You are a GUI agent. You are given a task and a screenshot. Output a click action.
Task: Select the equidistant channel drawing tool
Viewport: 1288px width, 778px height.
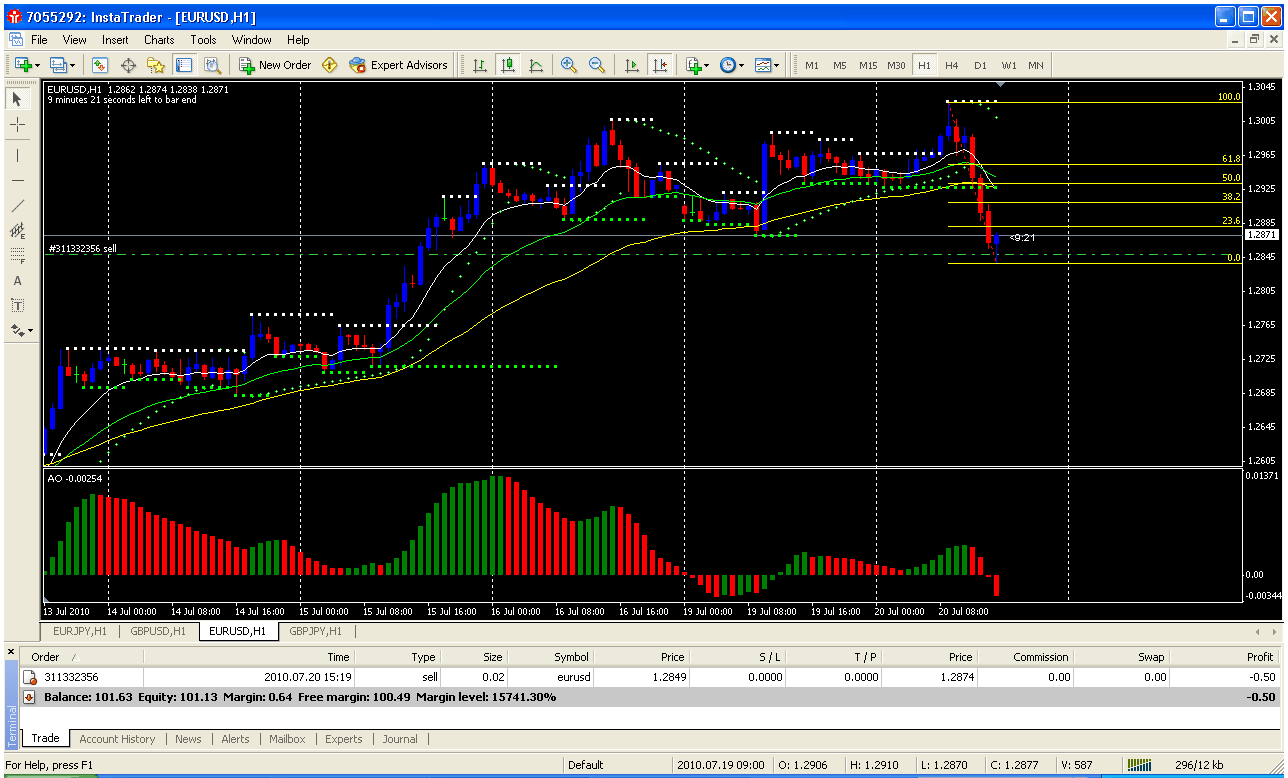(17, 230)
